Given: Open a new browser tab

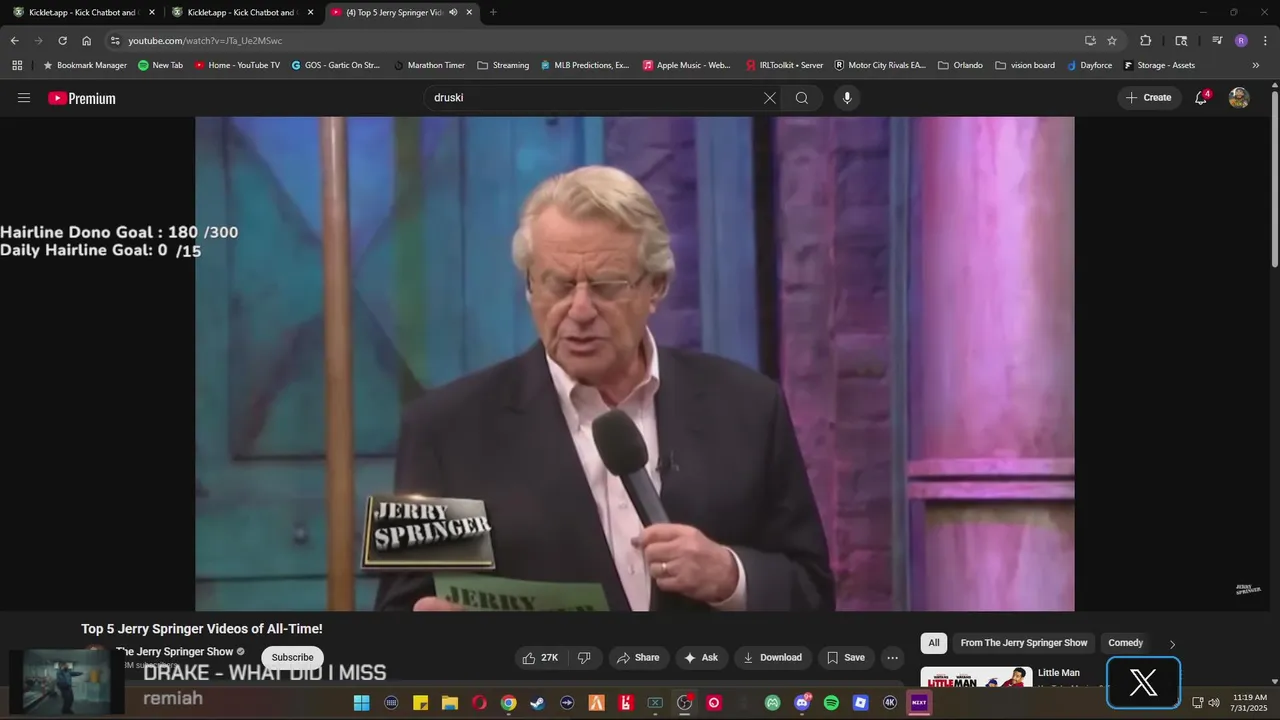Looking at the screenshot, I should tap(493, 12).
